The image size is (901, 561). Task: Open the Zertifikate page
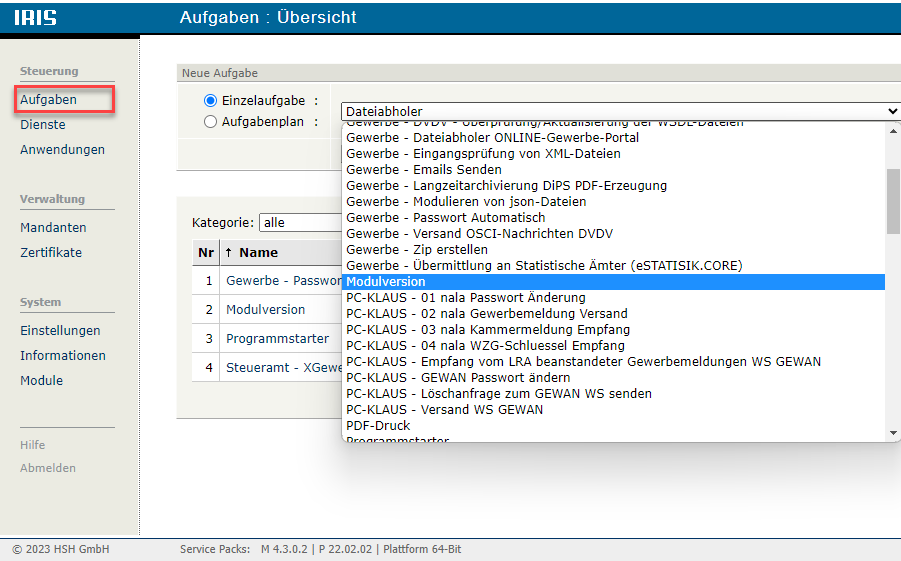point(51,253)
